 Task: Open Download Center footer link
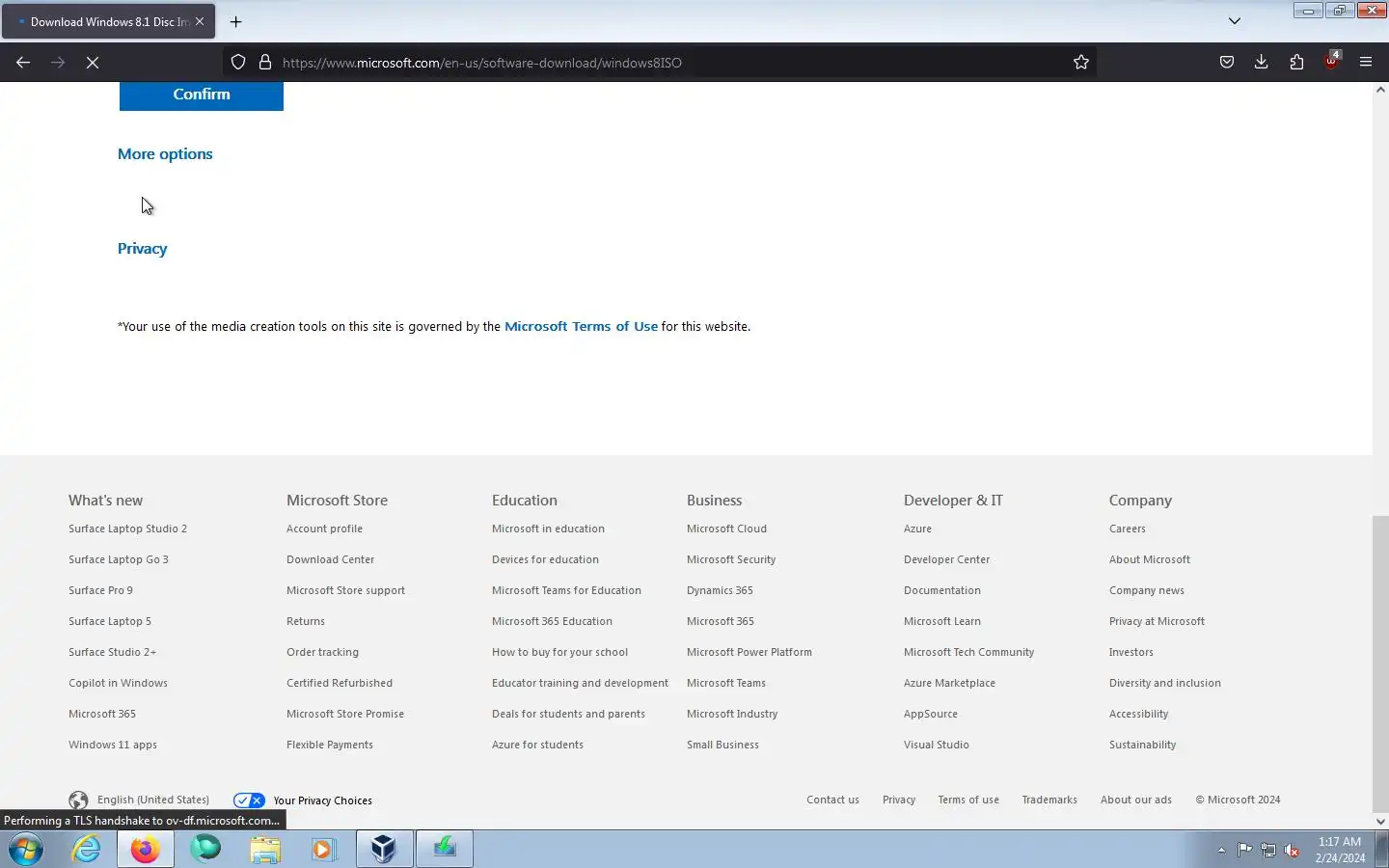tap(330, 559)
